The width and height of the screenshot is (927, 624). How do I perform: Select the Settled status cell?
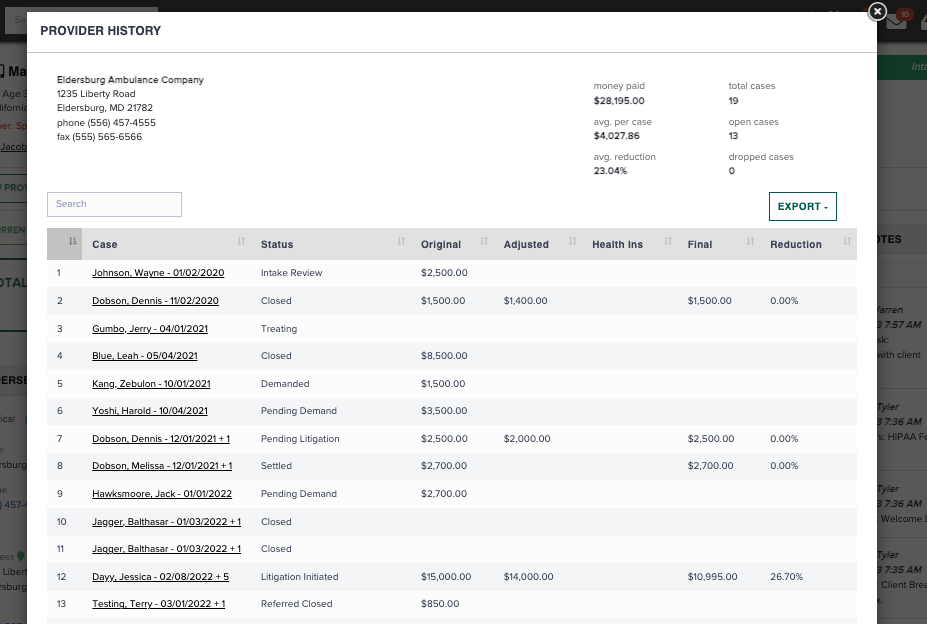pos(276,465)
